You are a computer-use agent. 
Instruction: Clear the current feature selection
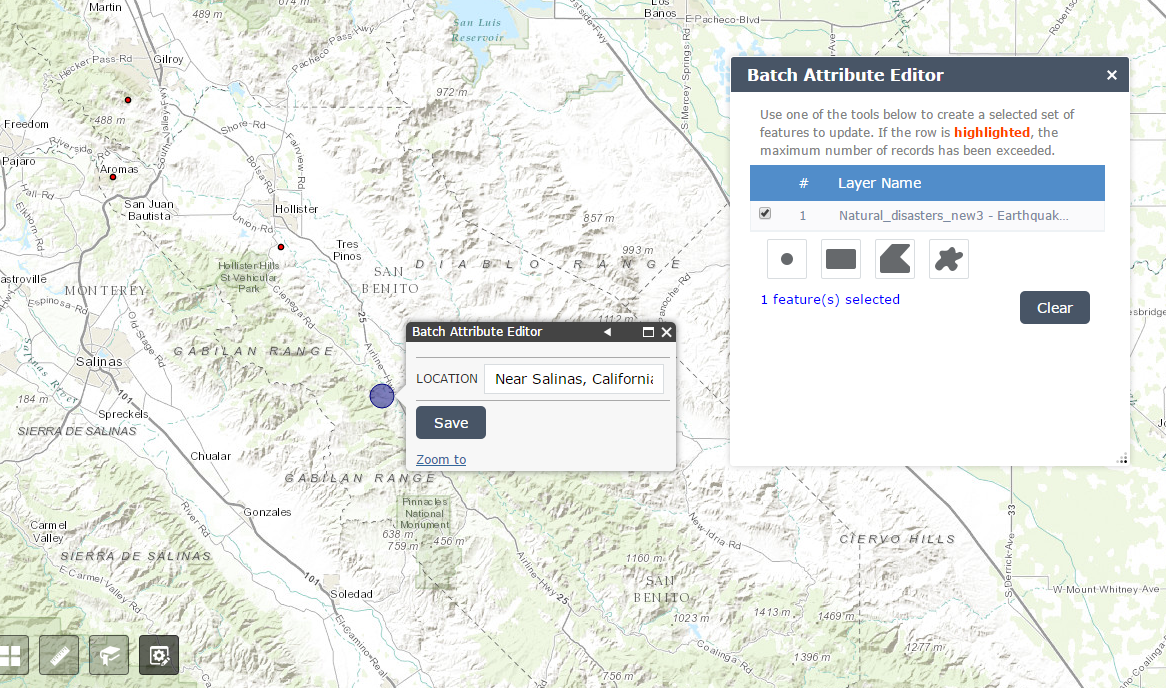1054,307
